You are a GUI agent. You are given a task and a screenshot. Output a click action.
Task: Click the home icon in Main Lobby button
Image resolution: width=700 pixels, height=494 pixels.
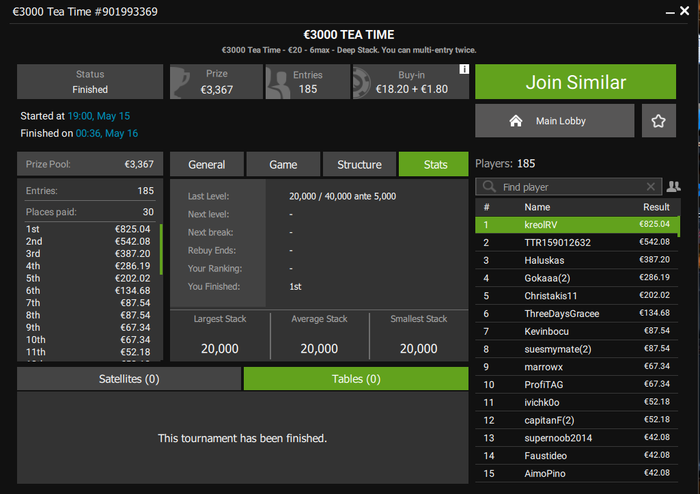coord(516,120)
